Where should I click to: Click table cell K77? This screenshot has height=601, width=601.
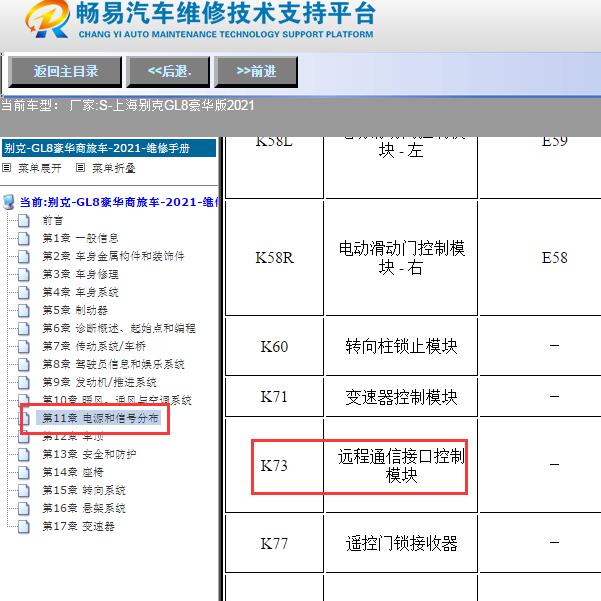pyautogui.click(x=274, y=544)
